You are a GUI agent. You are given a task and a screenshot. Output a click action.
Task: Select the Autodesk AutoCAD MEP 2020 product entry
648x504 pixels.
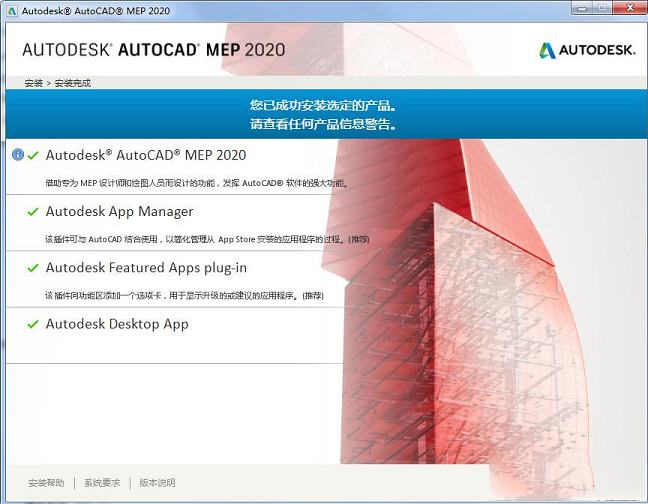click(x=146, y=156)
